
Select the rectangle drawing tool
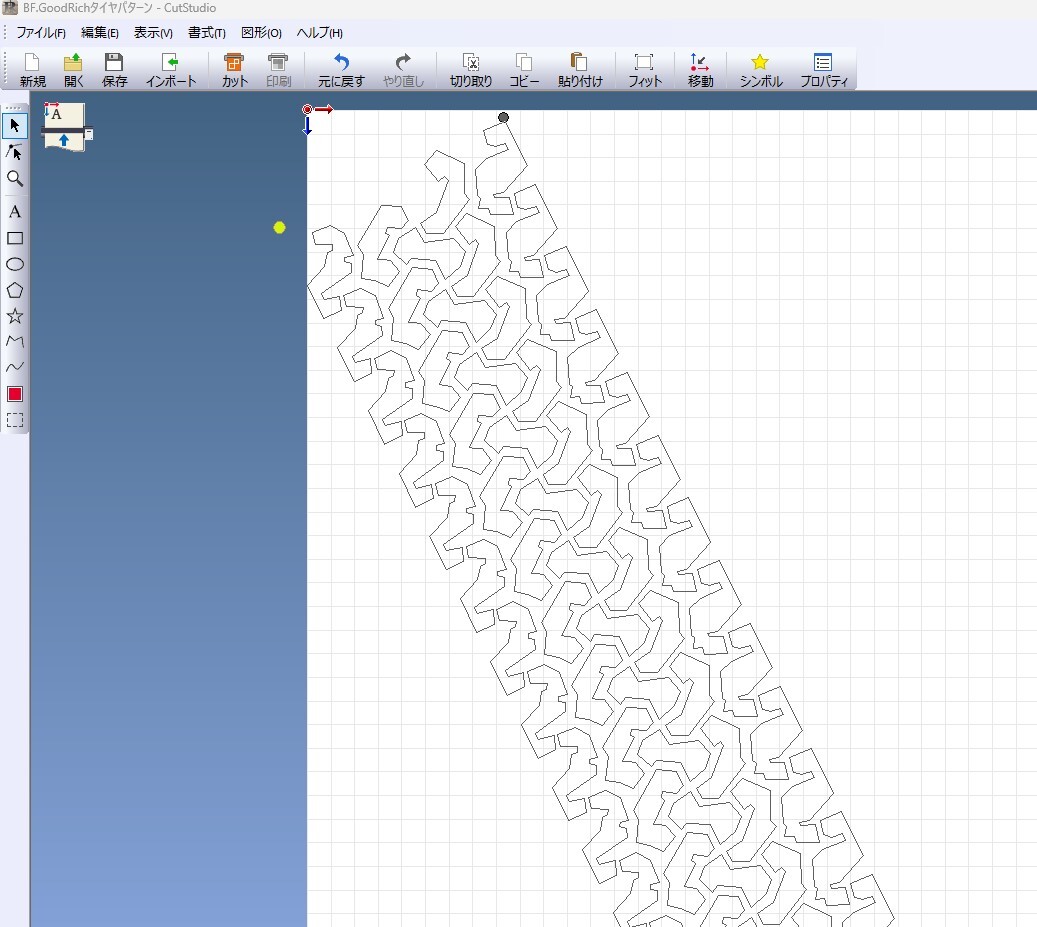tap(15, 238)
